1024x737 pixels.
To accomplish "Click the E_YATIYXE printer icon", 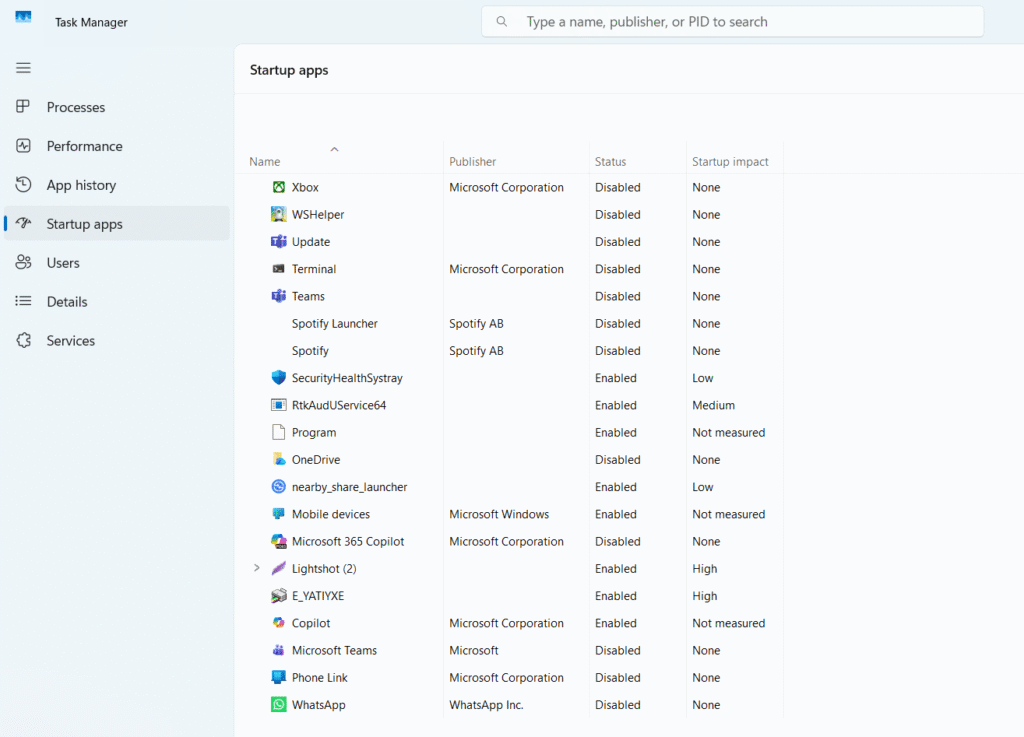I will pos(279,595).
